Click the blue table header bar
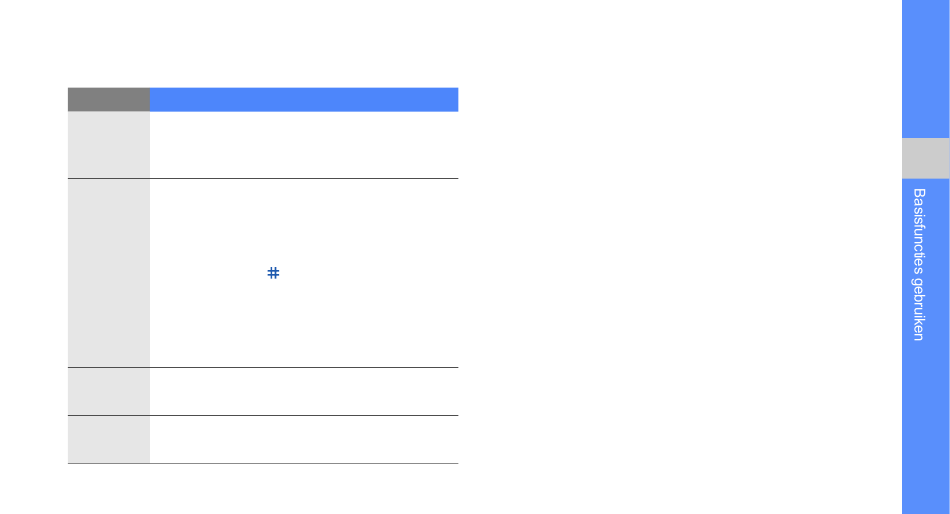The width and height of the screenshot is (950, 514). [304, 99]
